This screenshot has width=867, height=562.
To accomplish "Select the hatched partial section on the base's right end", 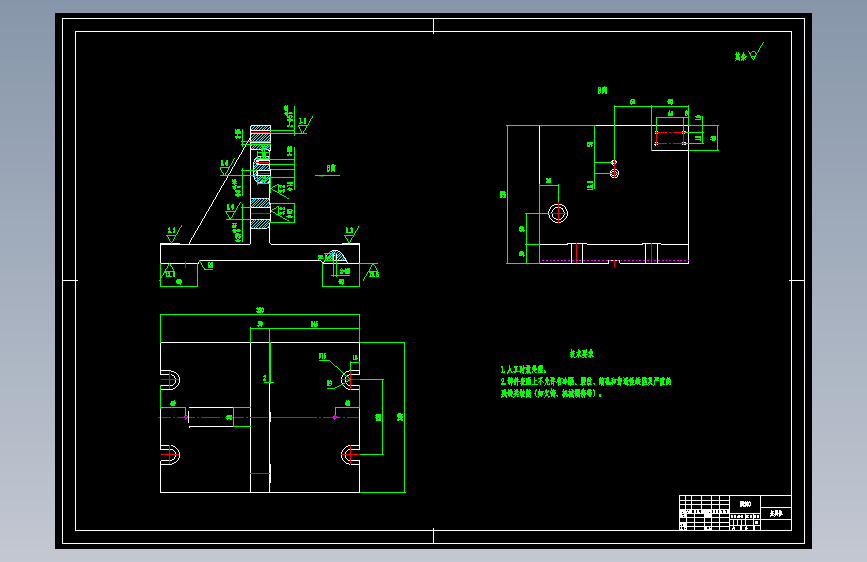I will pyautogui.click(x=336, y=256).
